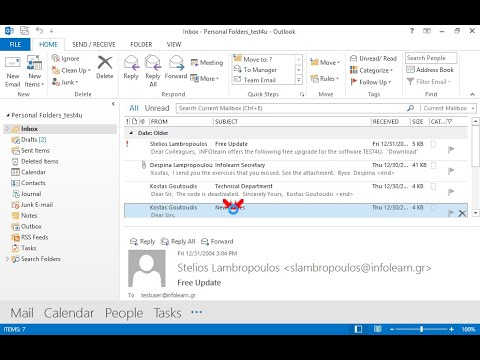Click the Reply All ribbon icon
This screenshot has height=360, width=480.
(153, 71)
